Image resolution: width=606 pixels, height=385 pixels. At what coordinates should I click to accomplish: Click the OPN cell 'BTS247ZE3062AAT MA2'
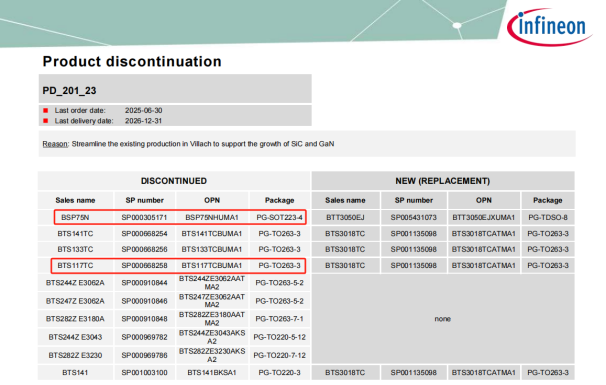pos(212,301)
